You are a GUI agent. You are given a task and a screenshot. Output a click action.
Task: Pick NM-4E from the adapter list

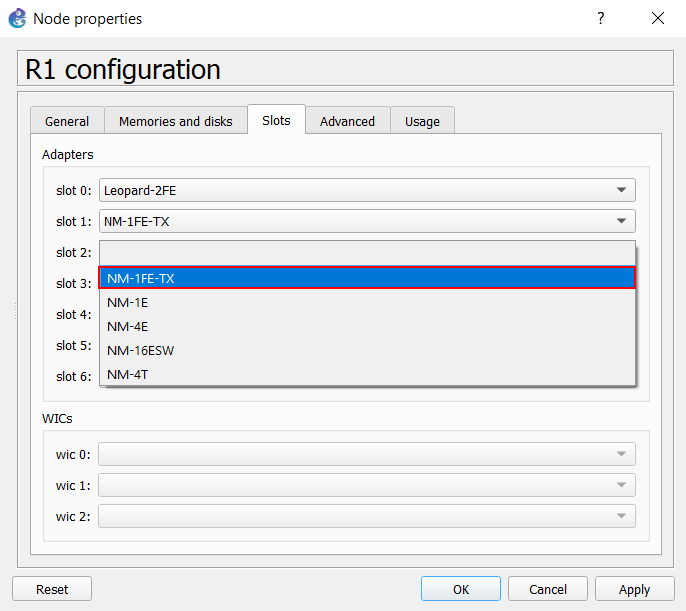click(367, 327)
